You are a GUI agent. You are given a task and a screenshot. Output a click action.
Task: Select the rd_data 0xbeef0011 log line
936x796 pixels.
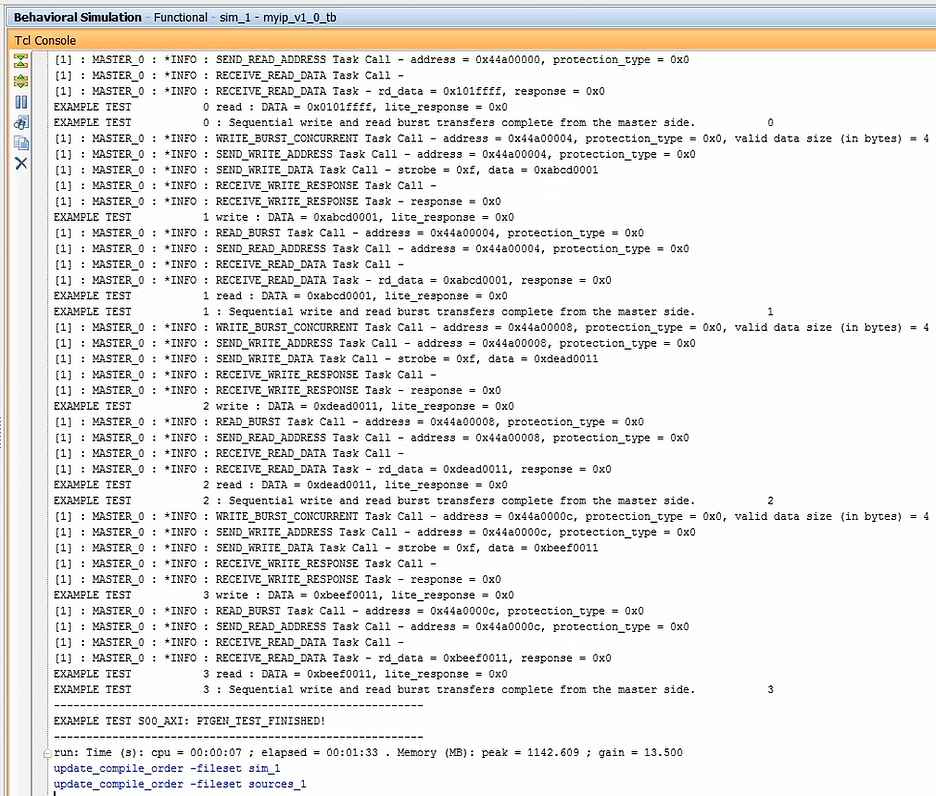pyautogui.click(x=300, y=658)
